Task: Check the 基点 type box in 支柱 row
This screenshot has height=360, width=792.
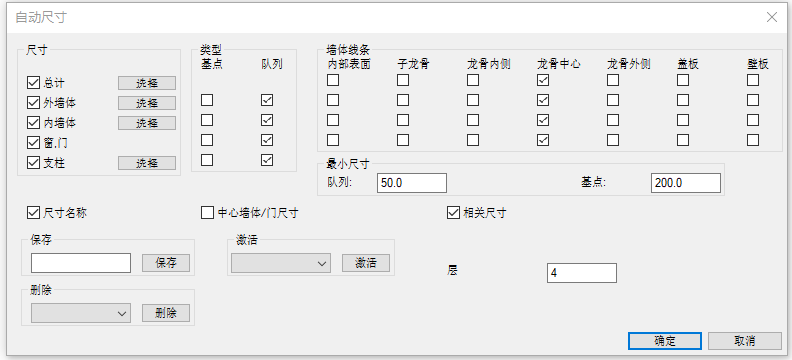Action: coord(207,160)
